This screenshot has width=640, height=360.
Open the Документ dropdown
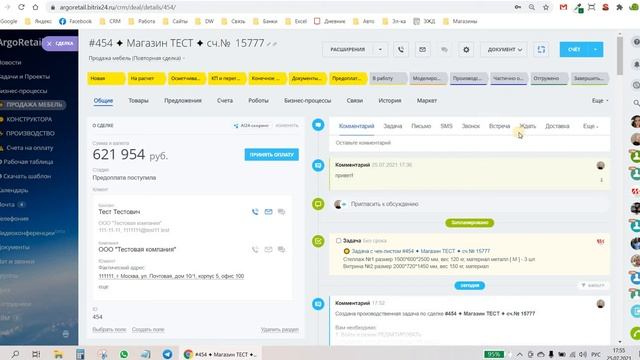504,49
